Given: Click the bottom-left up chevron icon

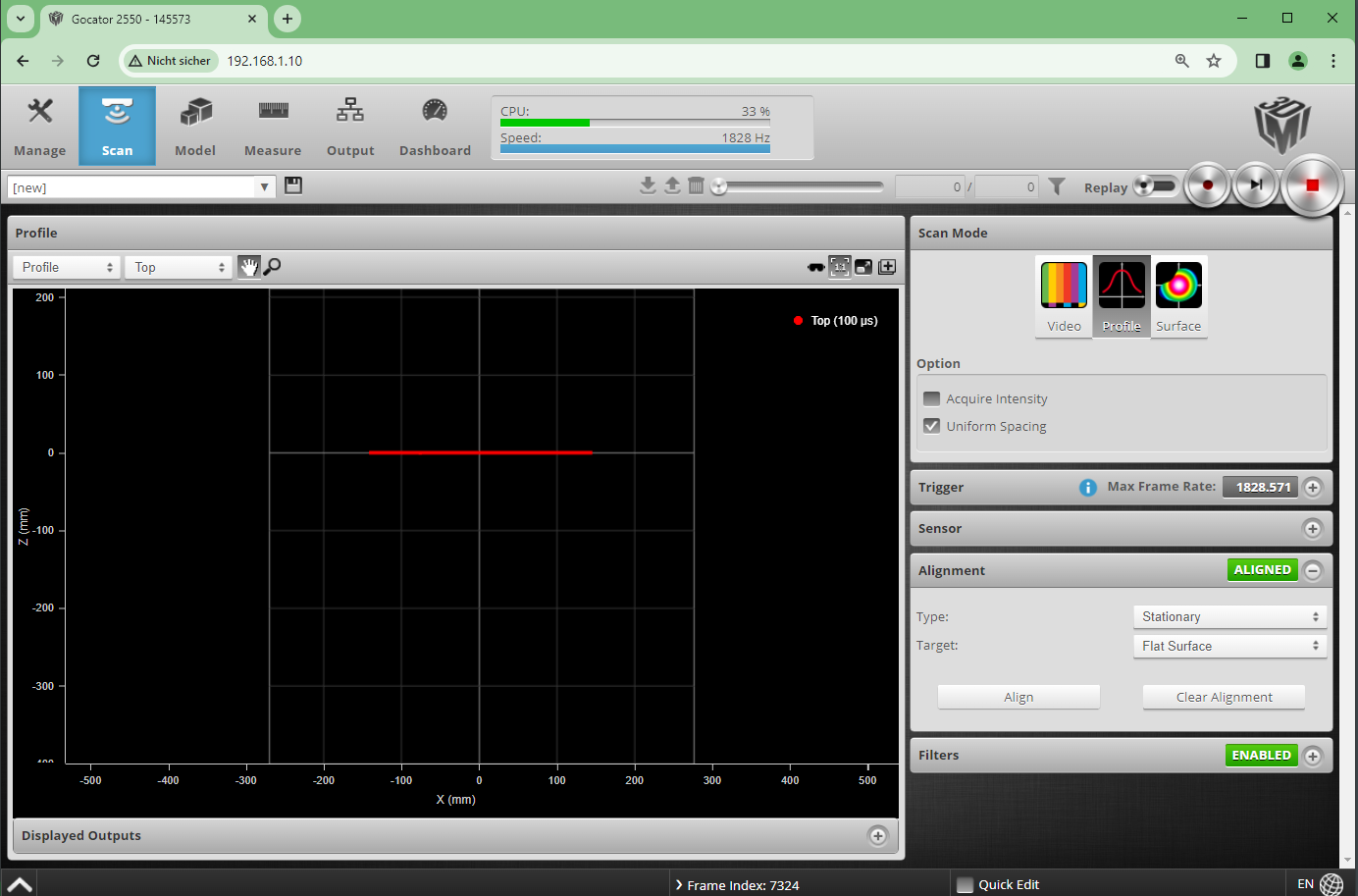Looking at the screenshot, I should click(x=20, y=884).
